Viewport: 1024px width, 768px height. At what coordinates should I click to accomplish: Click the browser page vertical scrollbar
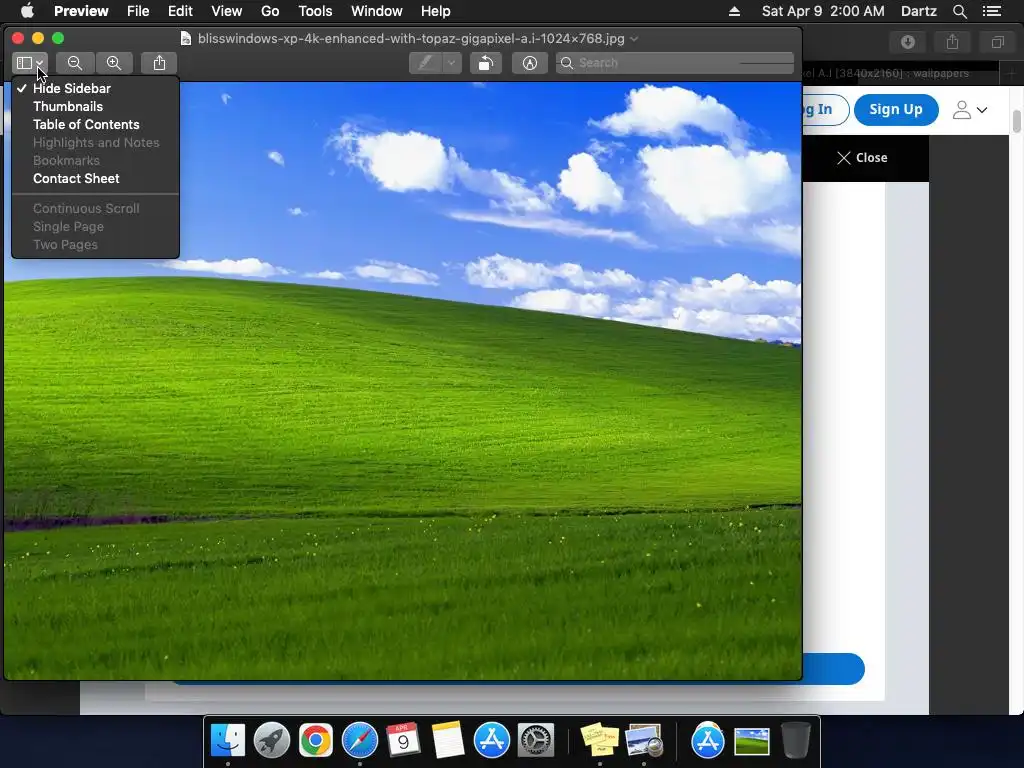pyautogui.click(x=1017, y=121)
